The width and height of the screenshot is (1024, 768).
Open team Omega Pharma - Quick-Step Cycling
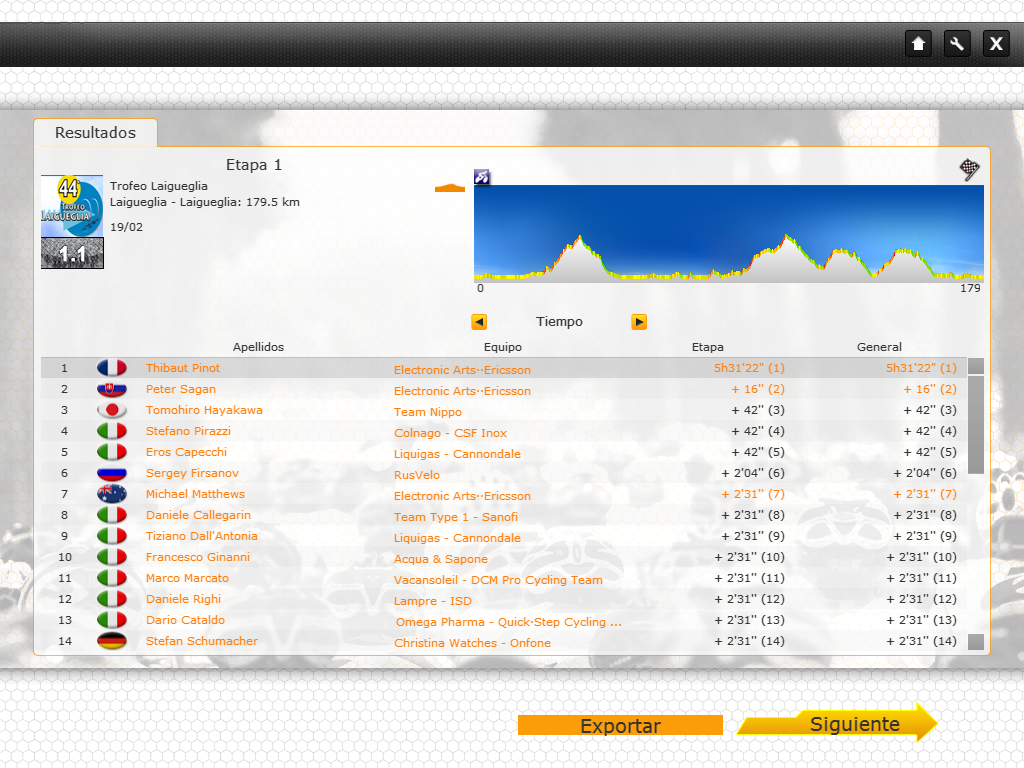(509, 622)
